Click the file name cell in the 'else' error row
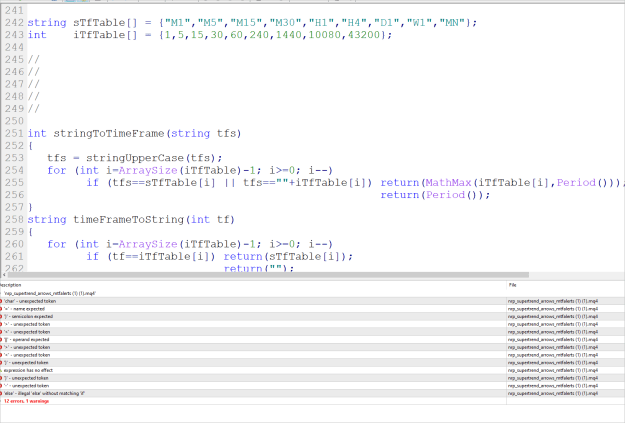Screen dimensions: 625x423 553,393
